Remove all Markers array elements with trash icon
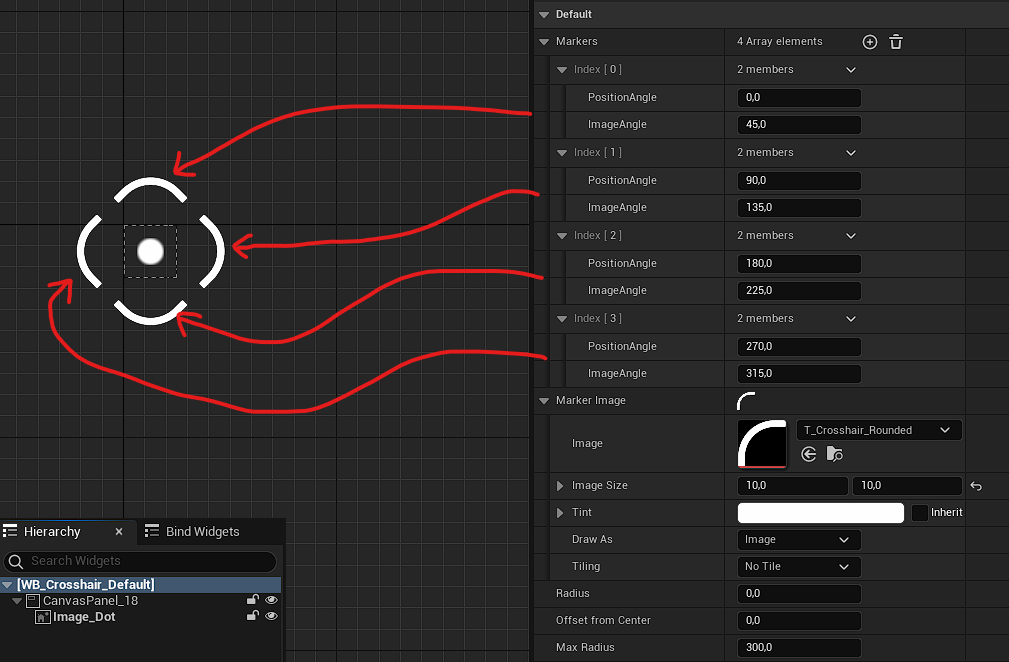This screenshot has width=1009, height=662. coord(896,42)
